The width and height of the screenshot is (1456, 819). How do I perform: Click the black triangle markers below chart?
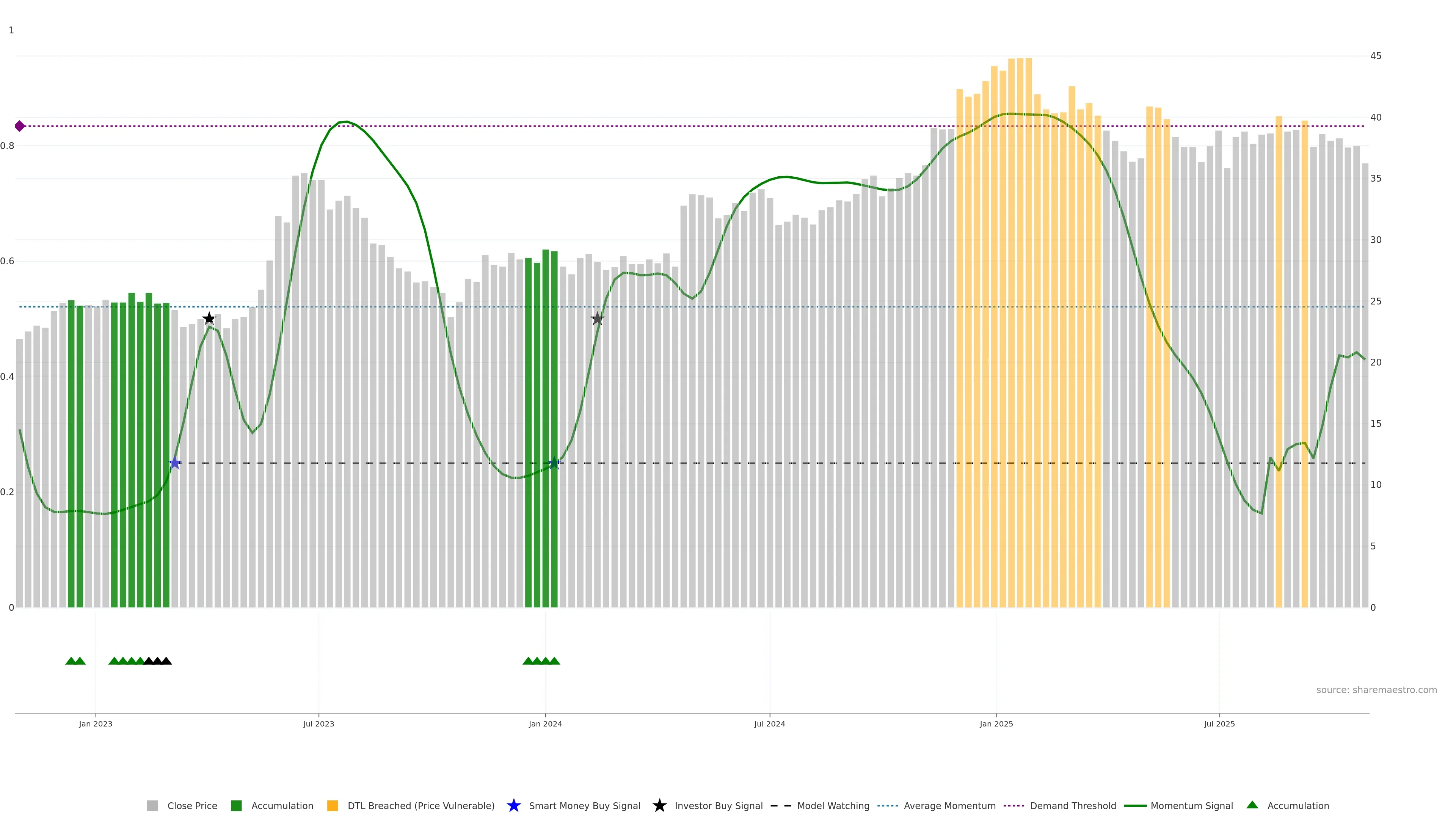tap(157, 661)
